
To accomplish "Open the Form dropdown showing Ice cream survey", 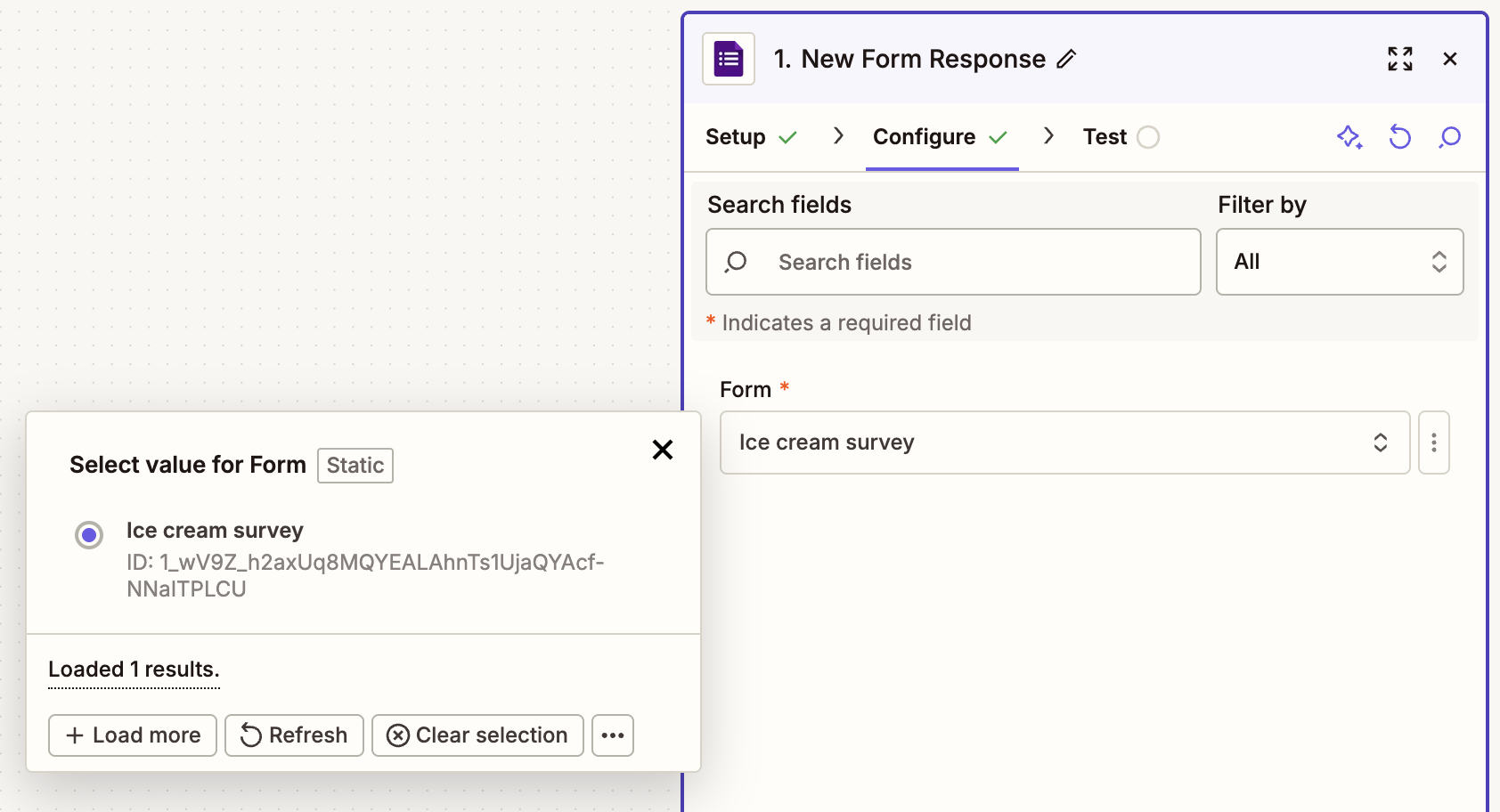I will coord(1064,442).
